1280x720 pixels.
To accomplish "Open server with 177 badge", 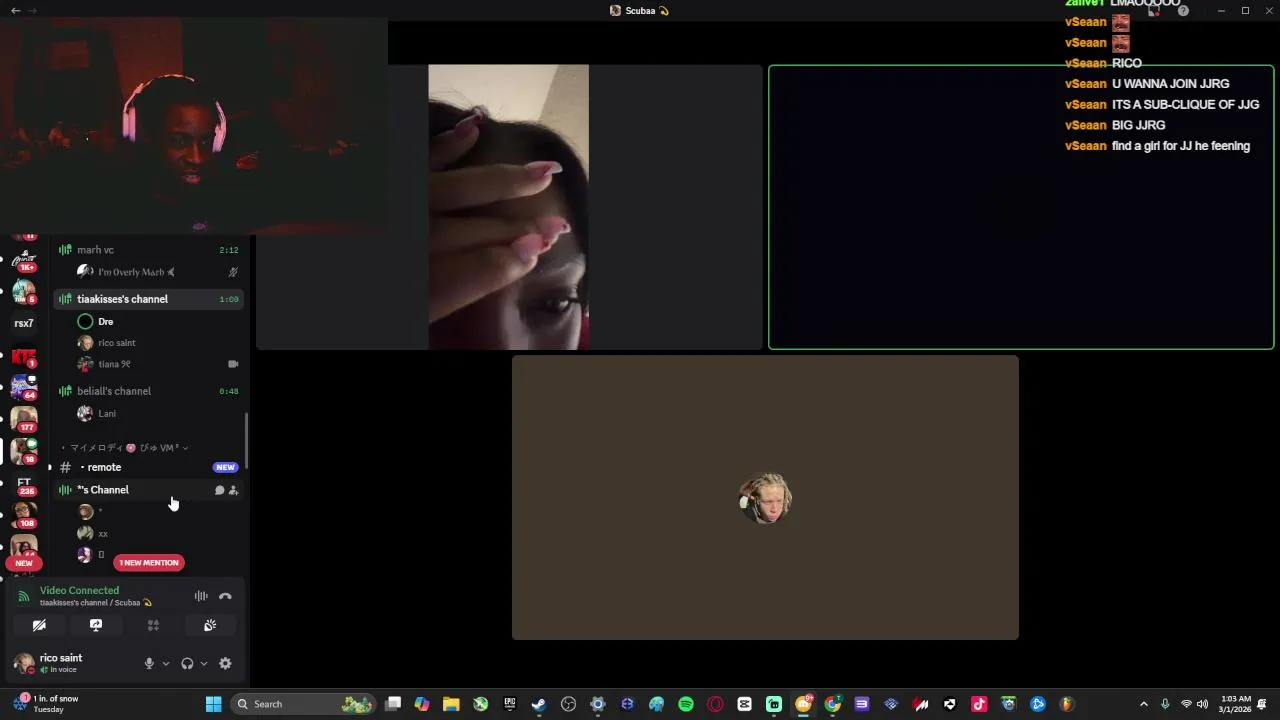I will pos(24,419).
